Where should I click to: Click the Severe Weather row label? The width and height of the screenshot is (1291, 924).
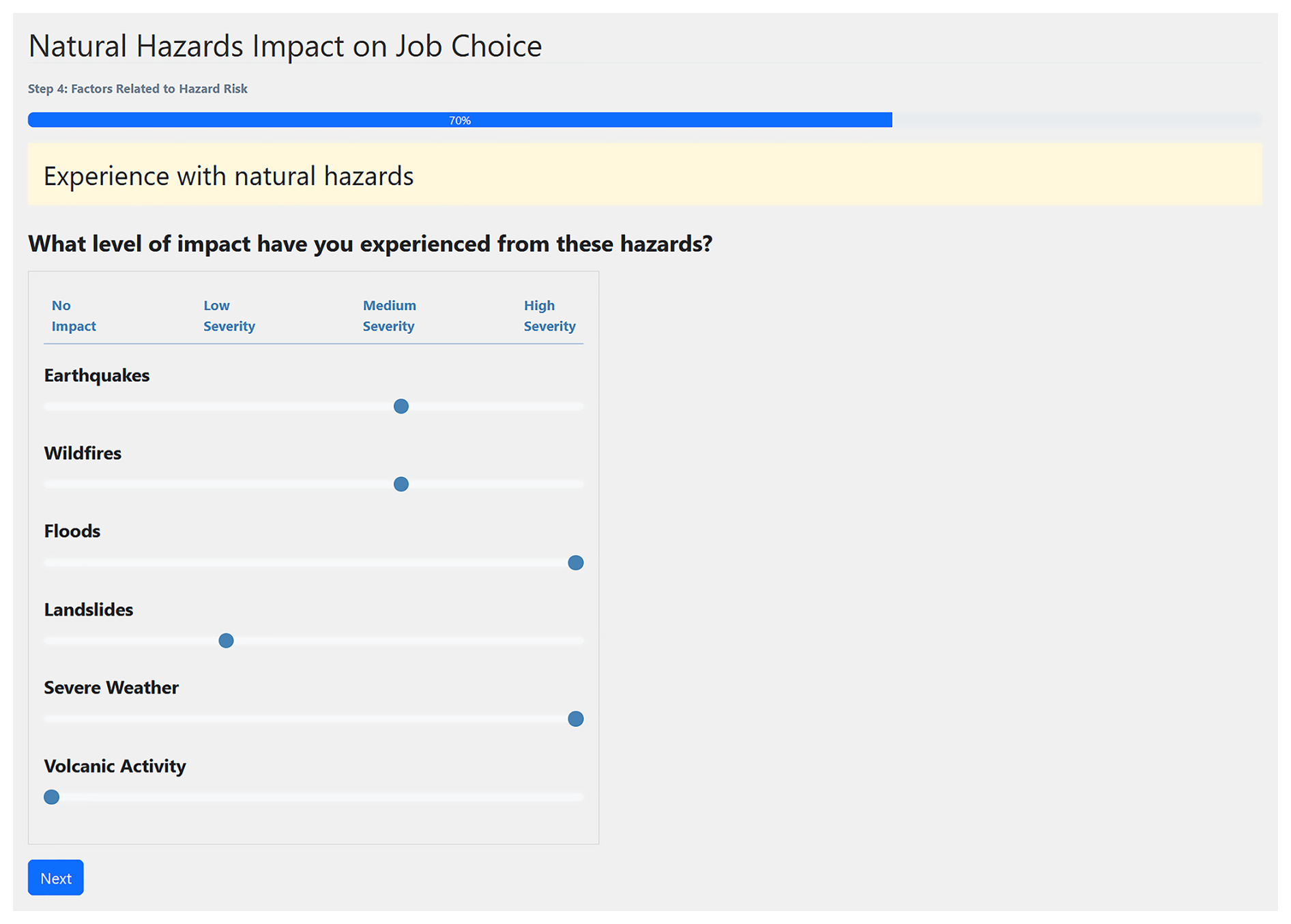coord(111,687)
